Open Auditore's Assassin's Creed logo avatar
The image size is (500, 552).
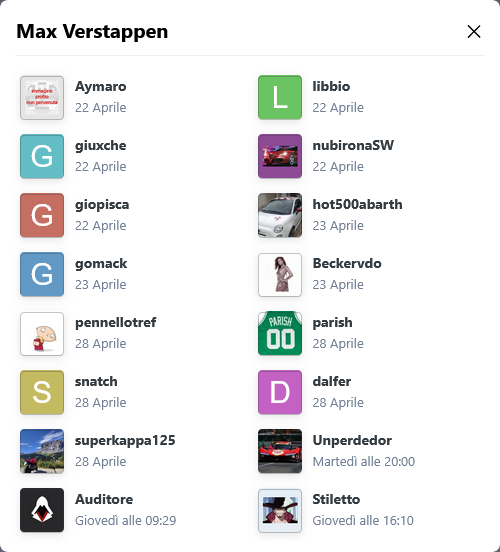42,510
